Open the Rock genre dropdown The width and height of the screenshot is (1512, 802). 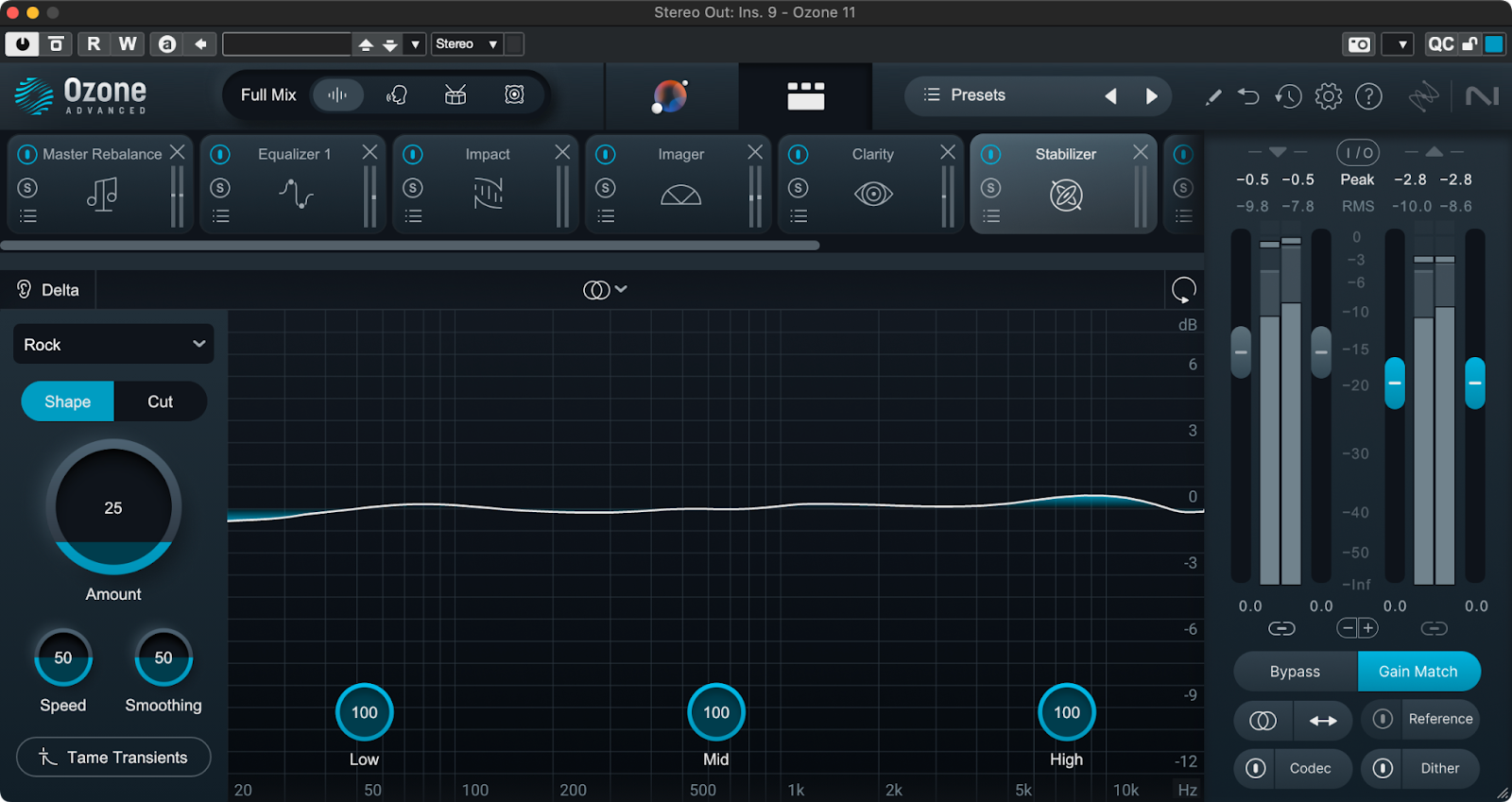[113, 345]
